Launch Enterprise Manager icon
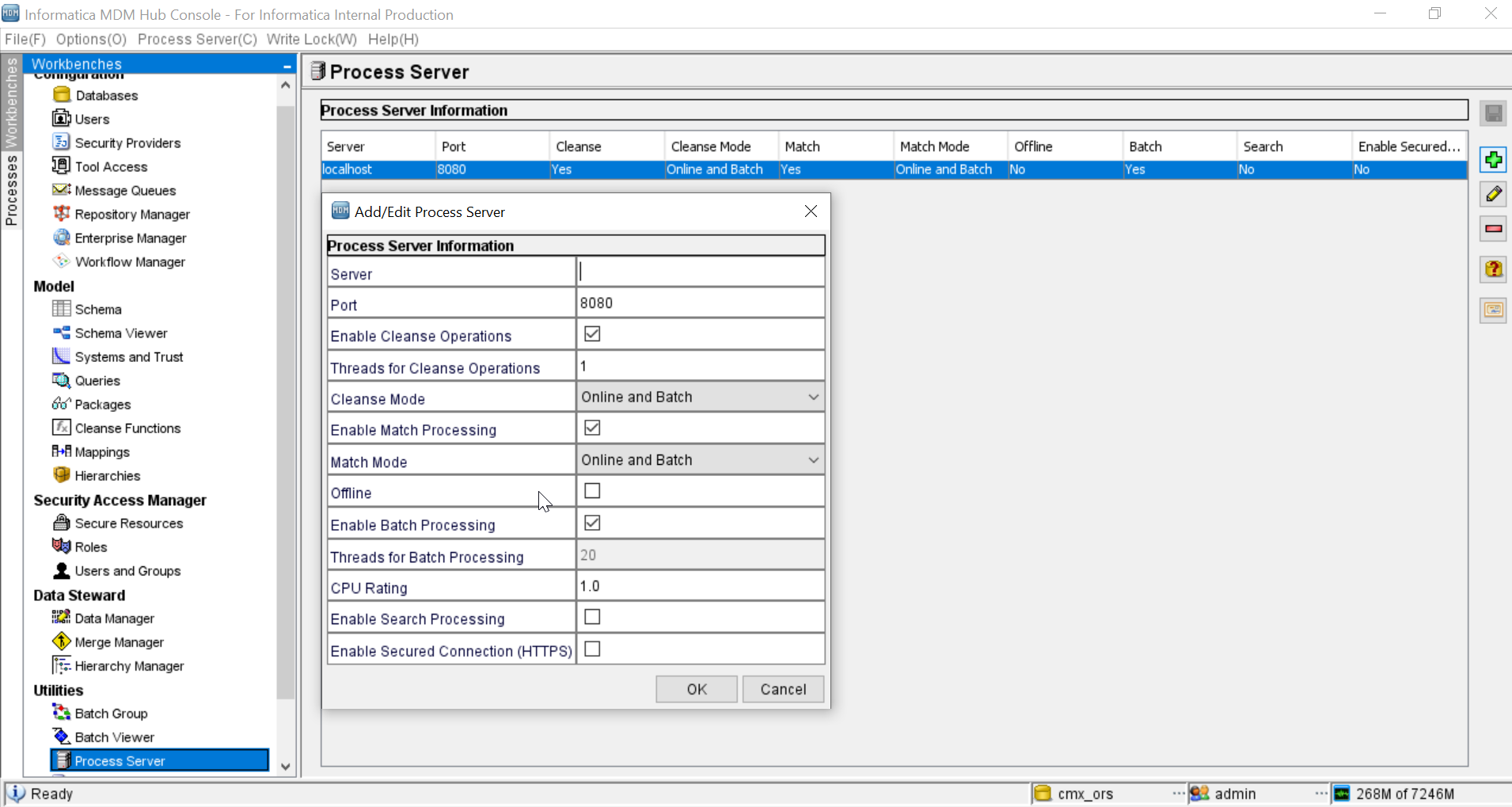This screenshot has width=1512, height=807. click(x=62, y=238)
